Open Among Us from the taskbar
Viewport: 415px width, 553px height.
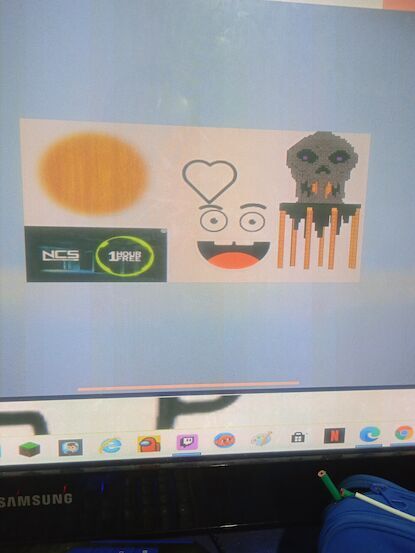(149, 444)
